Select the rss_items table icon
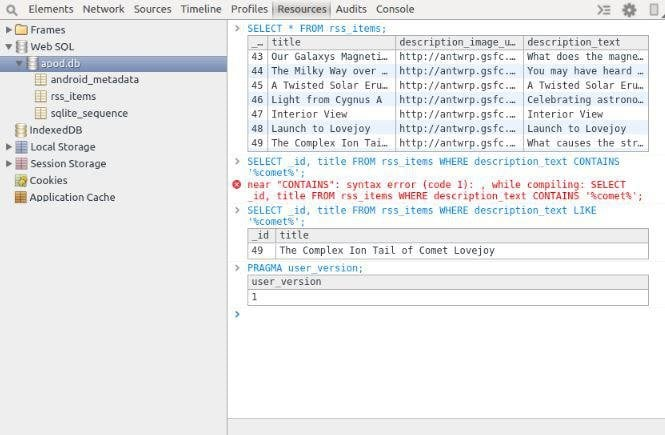The width and height of the screenshot is (665, 435). (x=41, y=97)
